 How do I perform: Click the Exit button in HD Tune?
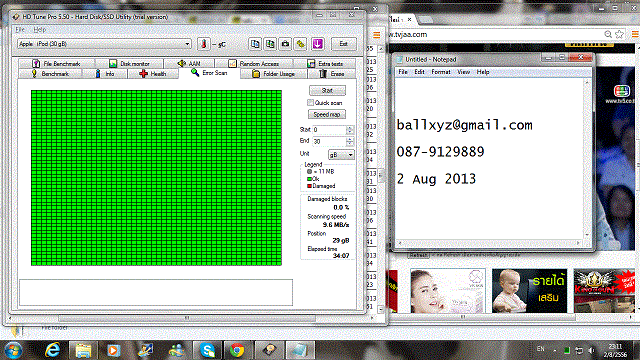coord(343,44)
